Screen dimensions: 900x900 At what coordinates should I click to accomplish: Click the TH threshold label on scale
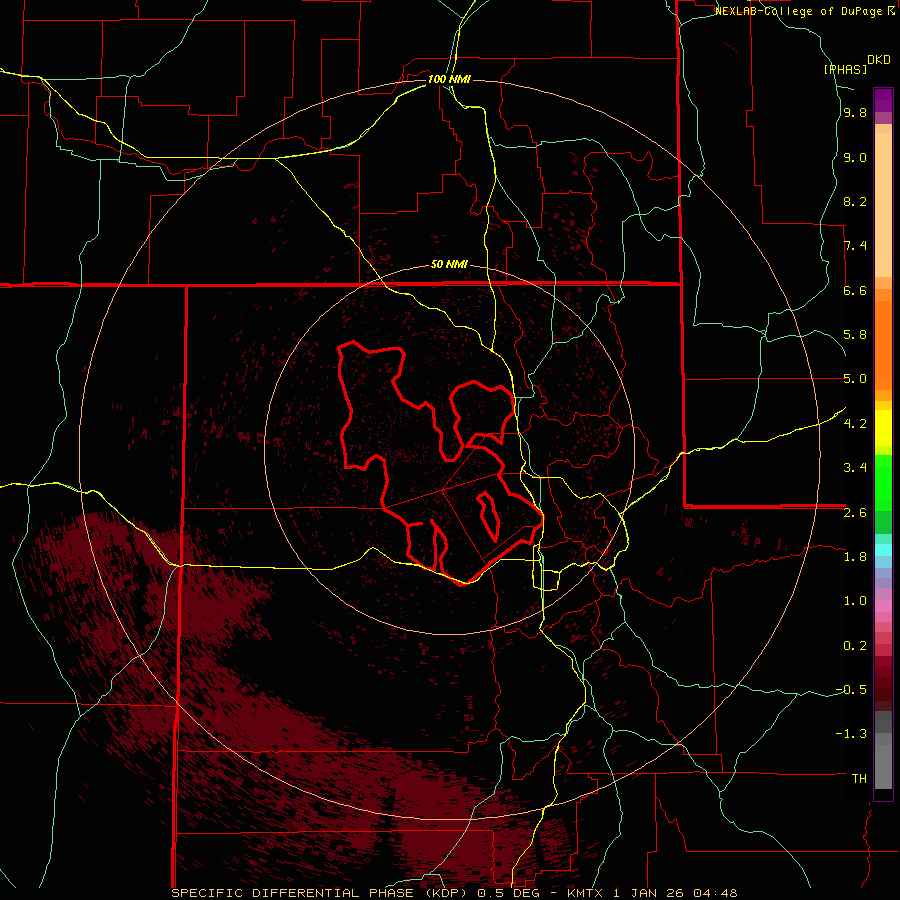coord(859,779)
